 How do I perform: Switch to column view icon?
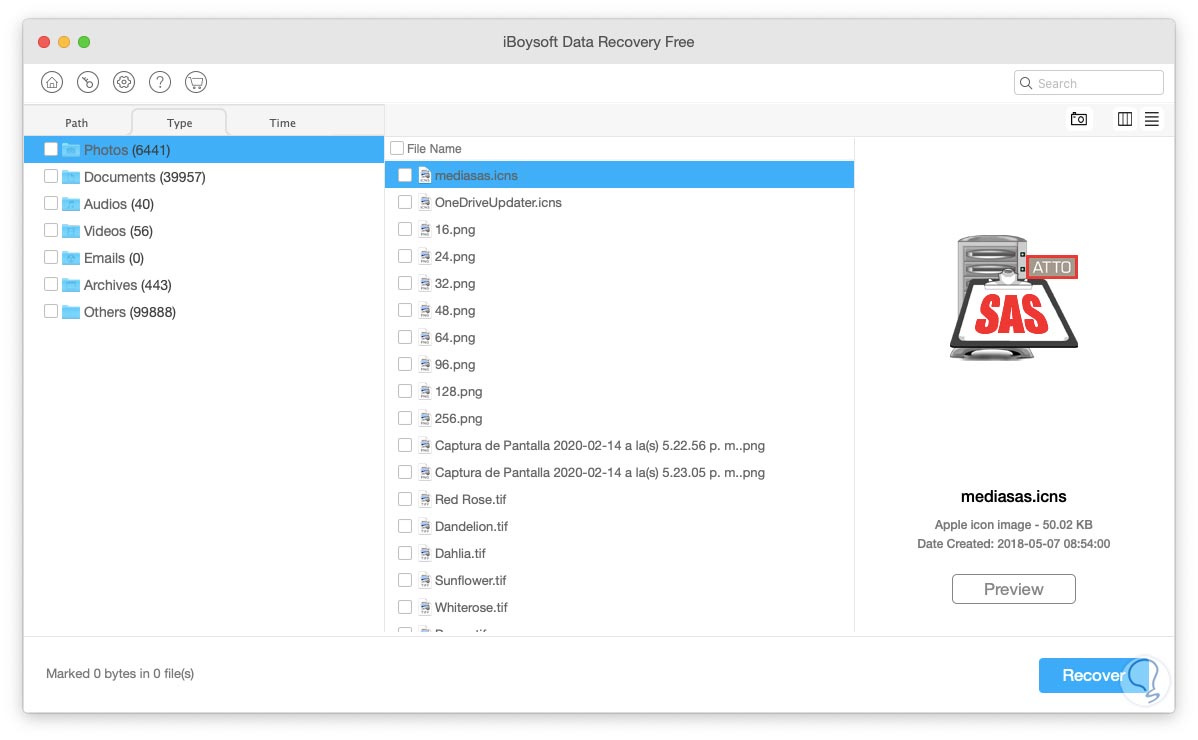click(x=1125, y=119)
